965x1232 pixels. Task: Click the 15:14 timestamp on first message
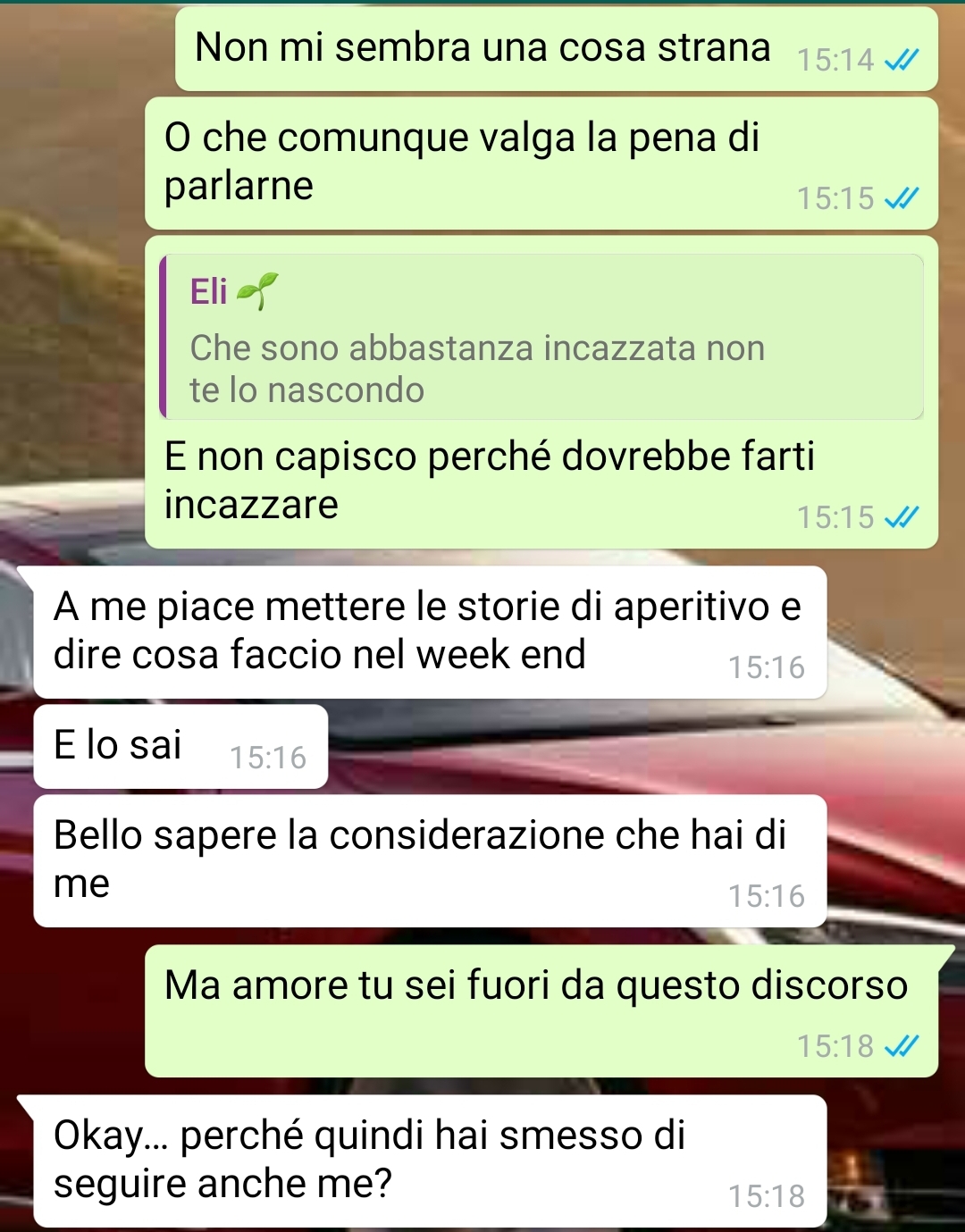pos(835,60)
